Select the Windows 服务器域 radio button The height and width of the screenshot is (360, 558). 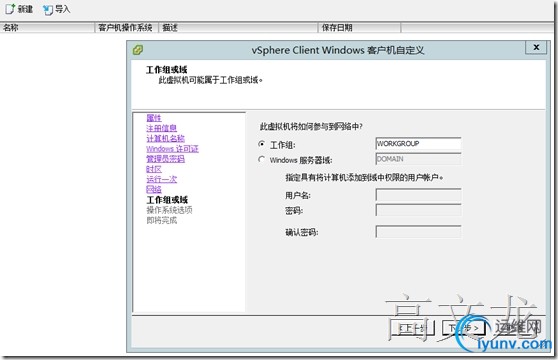click(262, 159)
